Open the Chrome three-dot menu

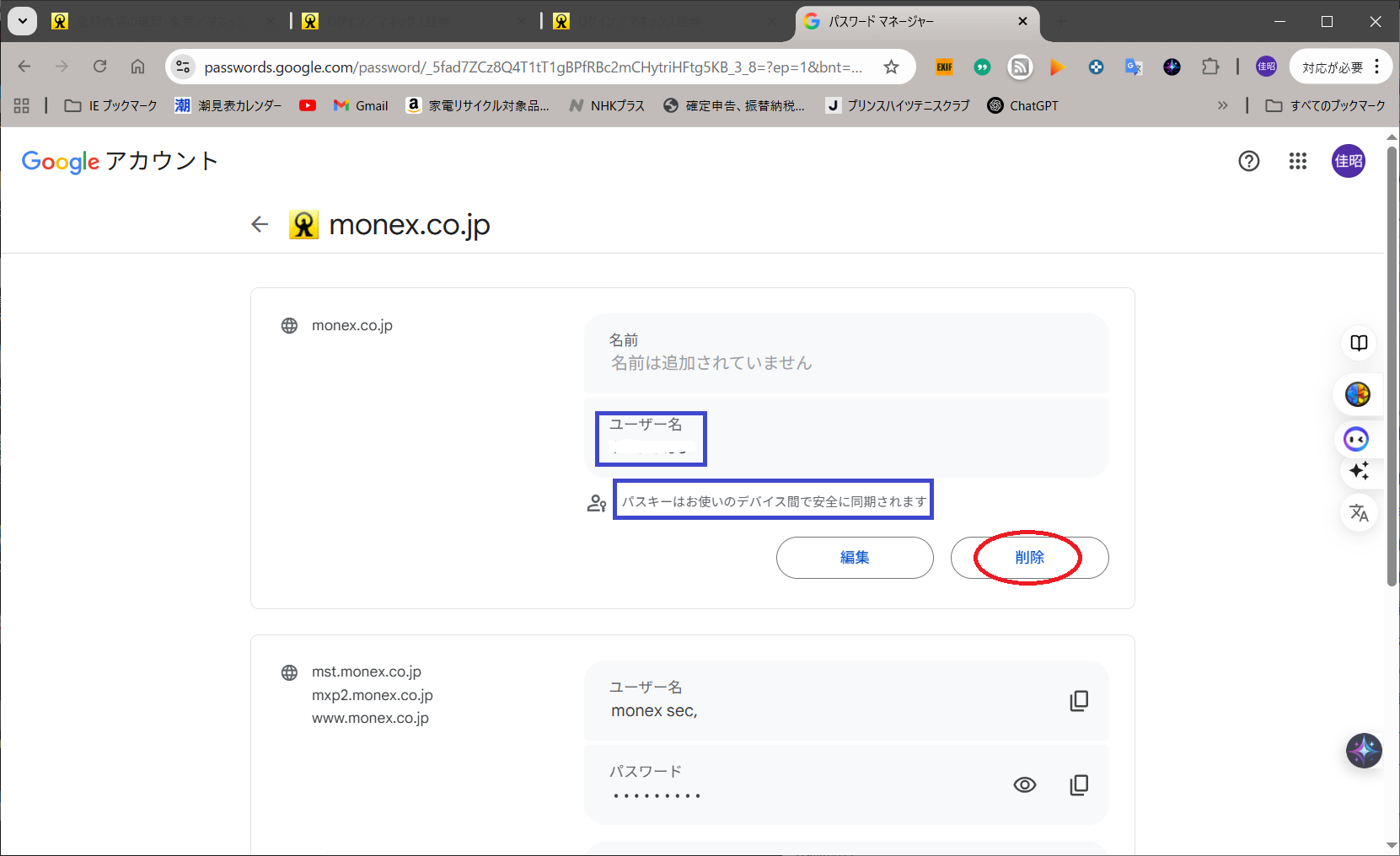point(1377,67)
